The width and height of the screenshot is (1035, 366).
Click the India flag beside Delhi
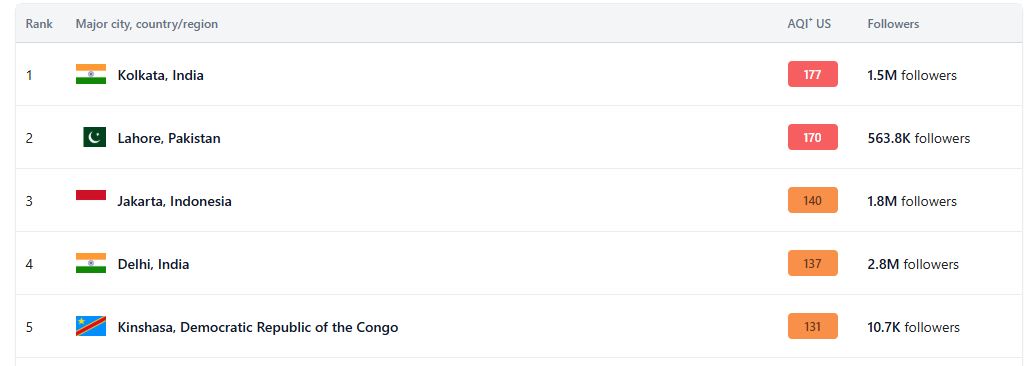tap(91, 263)
